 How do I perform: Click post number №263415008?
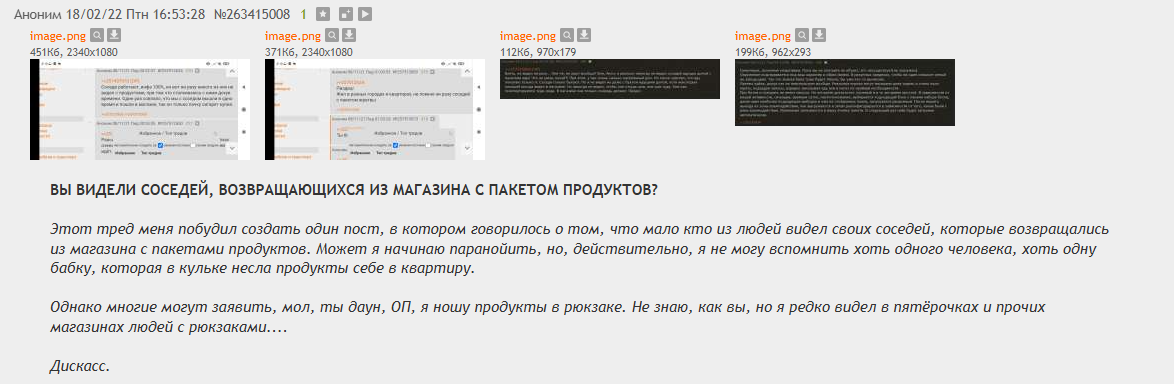(x=252, y=14)
